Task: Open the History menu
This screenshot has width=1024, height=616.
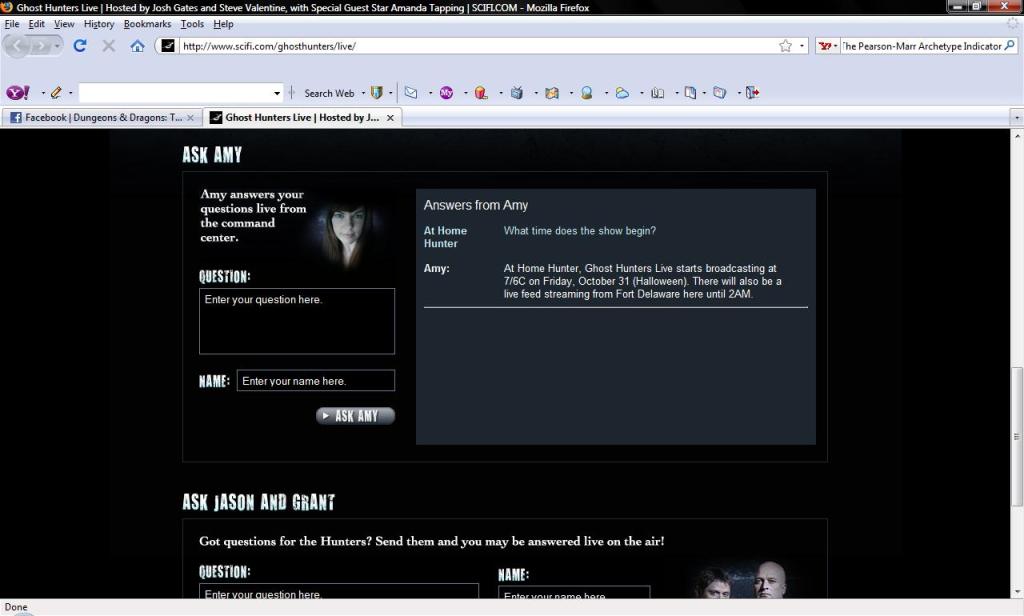Action: (99, 24)
